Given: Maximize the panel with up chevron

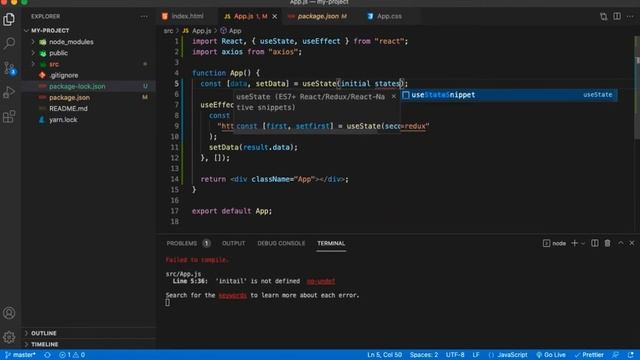Looking at the screenshot, I should point(620,243).
